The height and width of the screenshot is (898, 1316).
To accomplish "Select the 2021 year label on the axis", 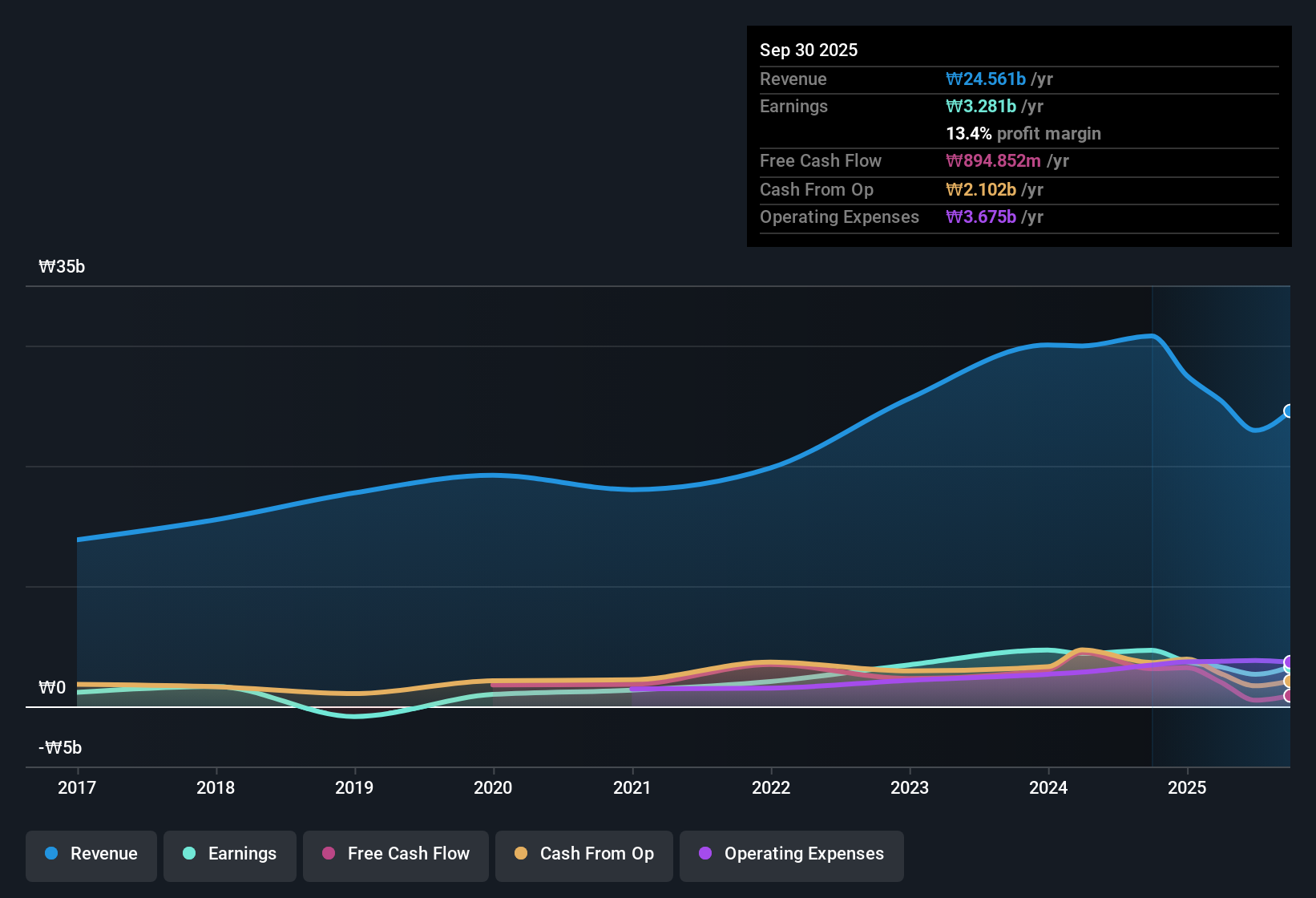I will tap(632, 787).
